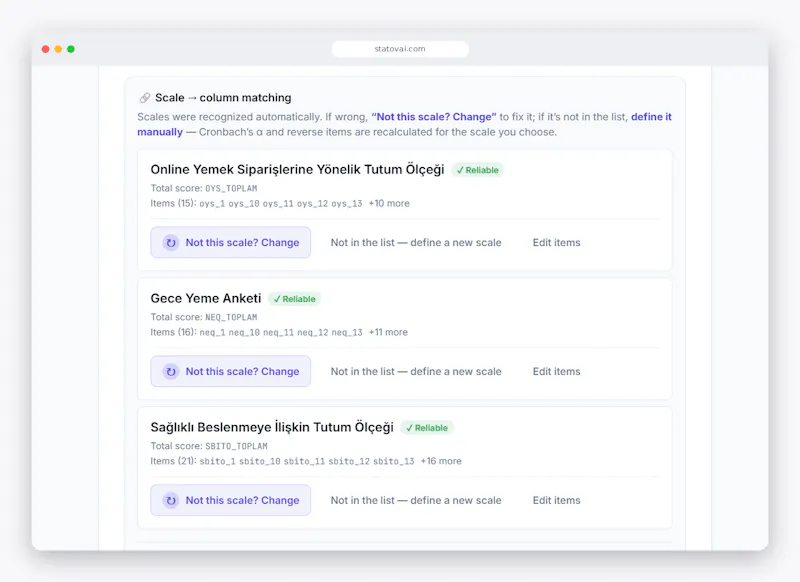Expand "+11 more" items for NEQ scale

pyautogui.click(x=388, y=332)
